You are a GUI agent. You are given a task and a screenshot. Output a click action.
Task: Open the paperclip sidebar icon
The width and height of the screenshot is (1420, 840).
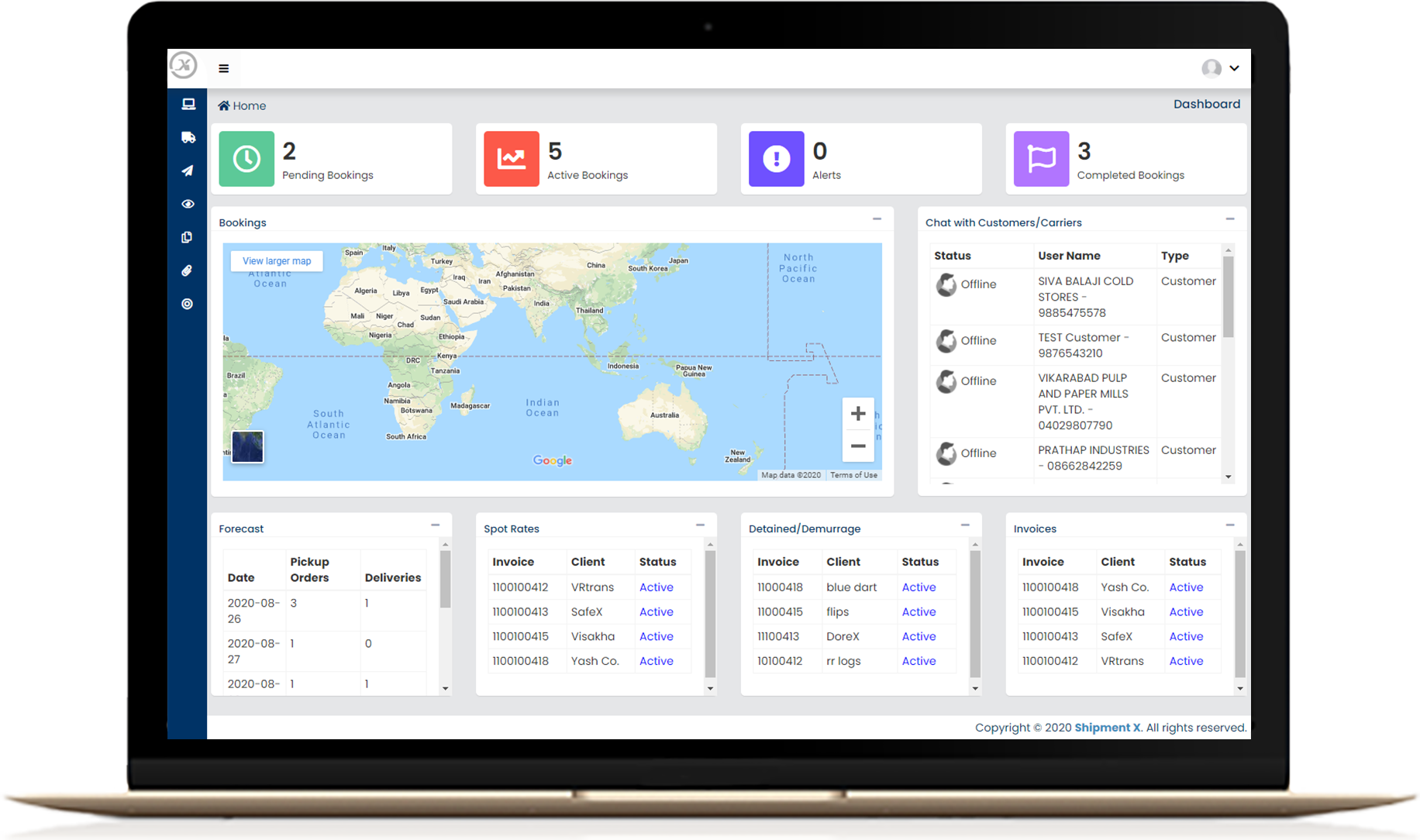tap(187, 270)
